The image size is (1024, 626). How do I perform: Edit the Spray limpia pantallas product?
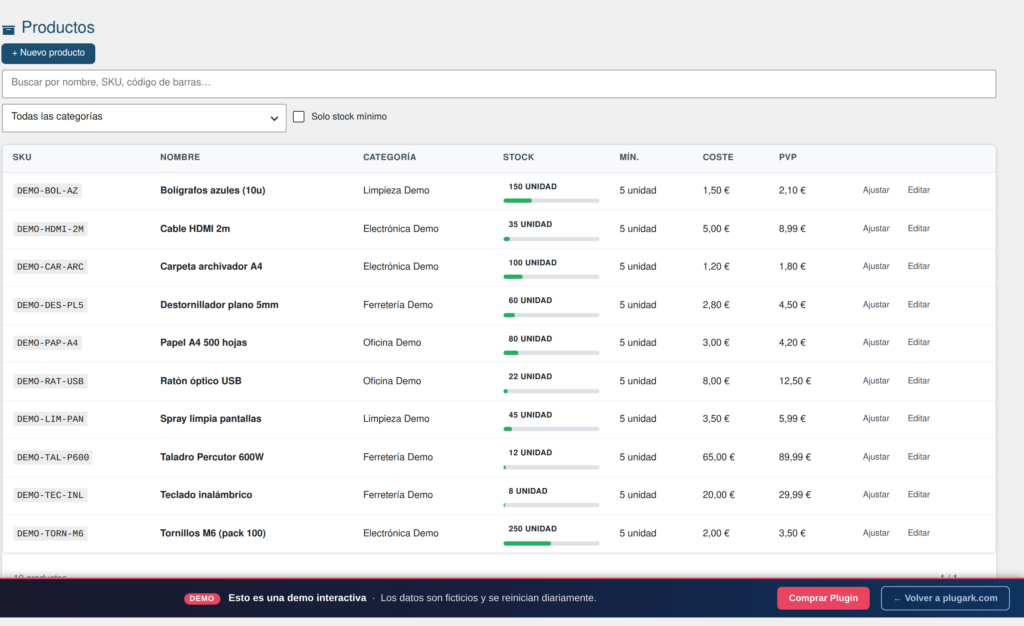click(x=919, y=418)
